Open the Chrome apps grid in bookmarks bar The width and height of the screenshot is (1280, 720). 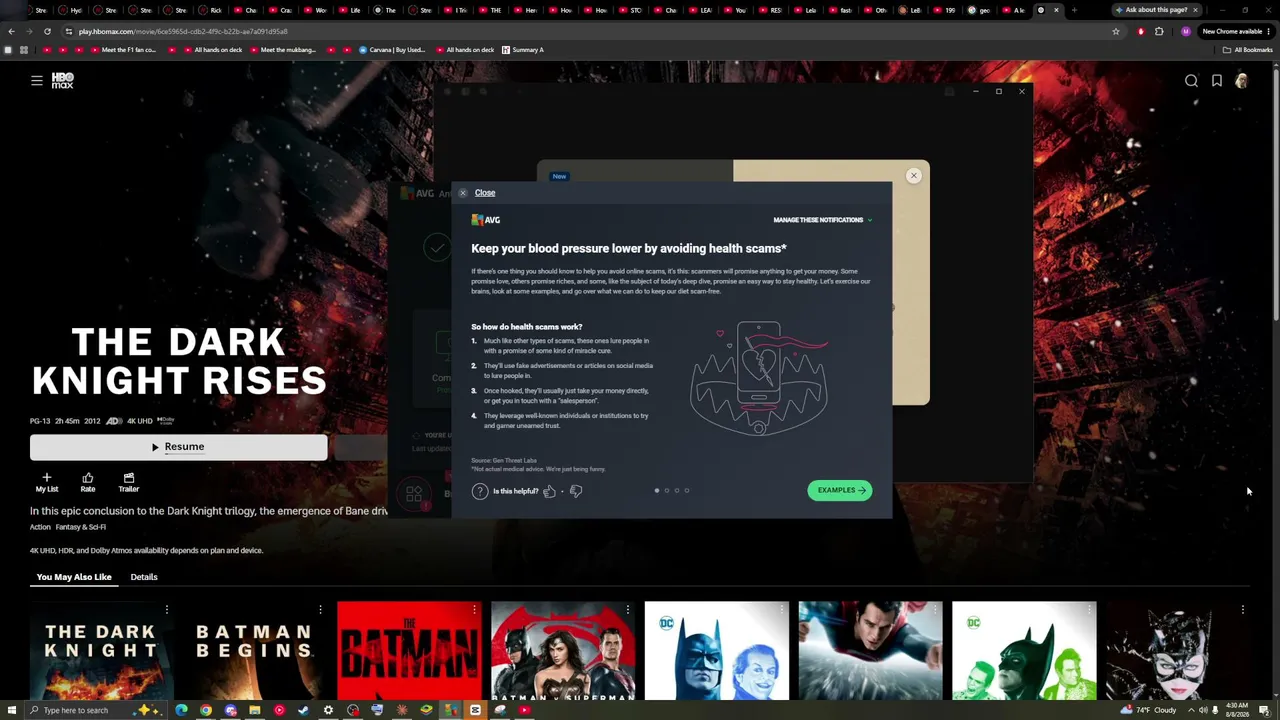tap(23, 50)
